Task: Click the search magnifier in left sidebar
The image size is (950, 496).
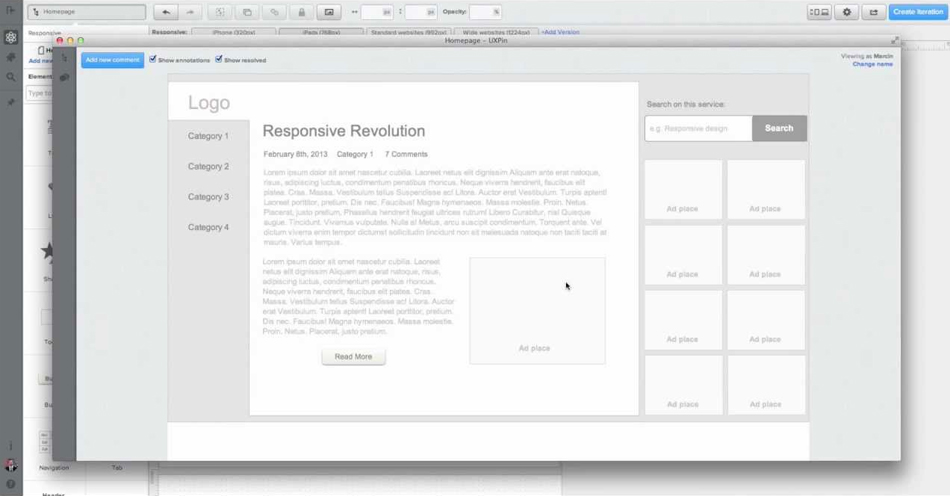Action: (11, 77)
